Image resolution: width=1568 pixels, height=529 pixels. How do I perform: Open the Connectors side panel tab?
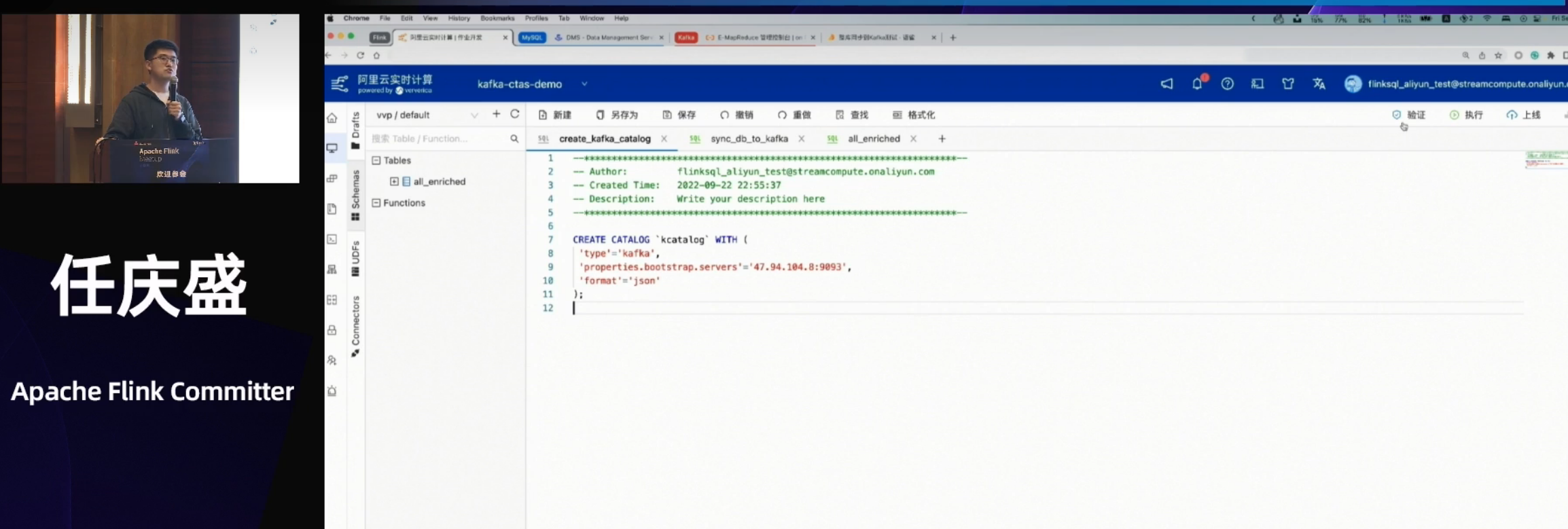355,327
